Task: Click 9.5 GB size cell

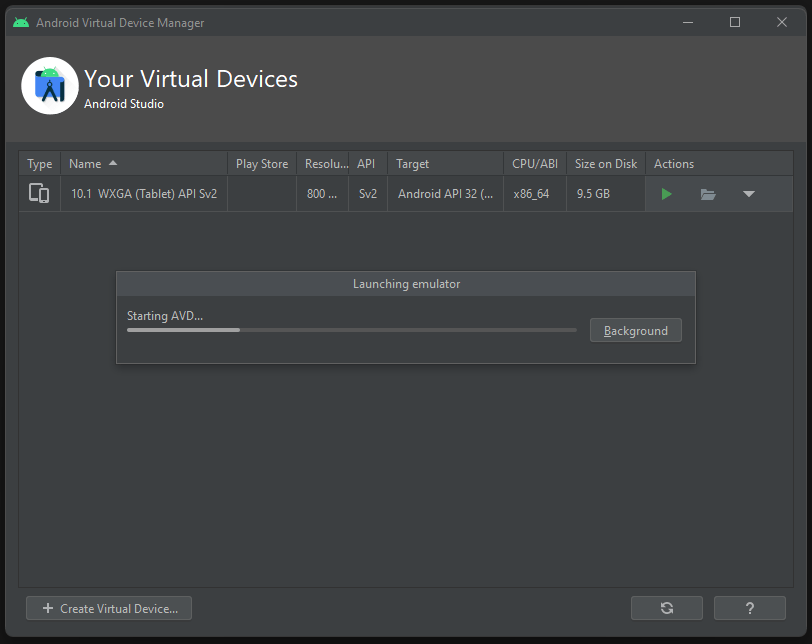Action: [606, 194]
